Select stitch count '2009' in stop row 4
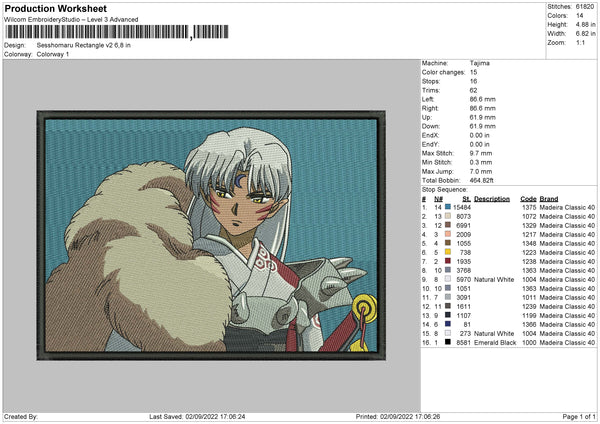The width and height of the screenshot is (600, 424). coord(464,234)
